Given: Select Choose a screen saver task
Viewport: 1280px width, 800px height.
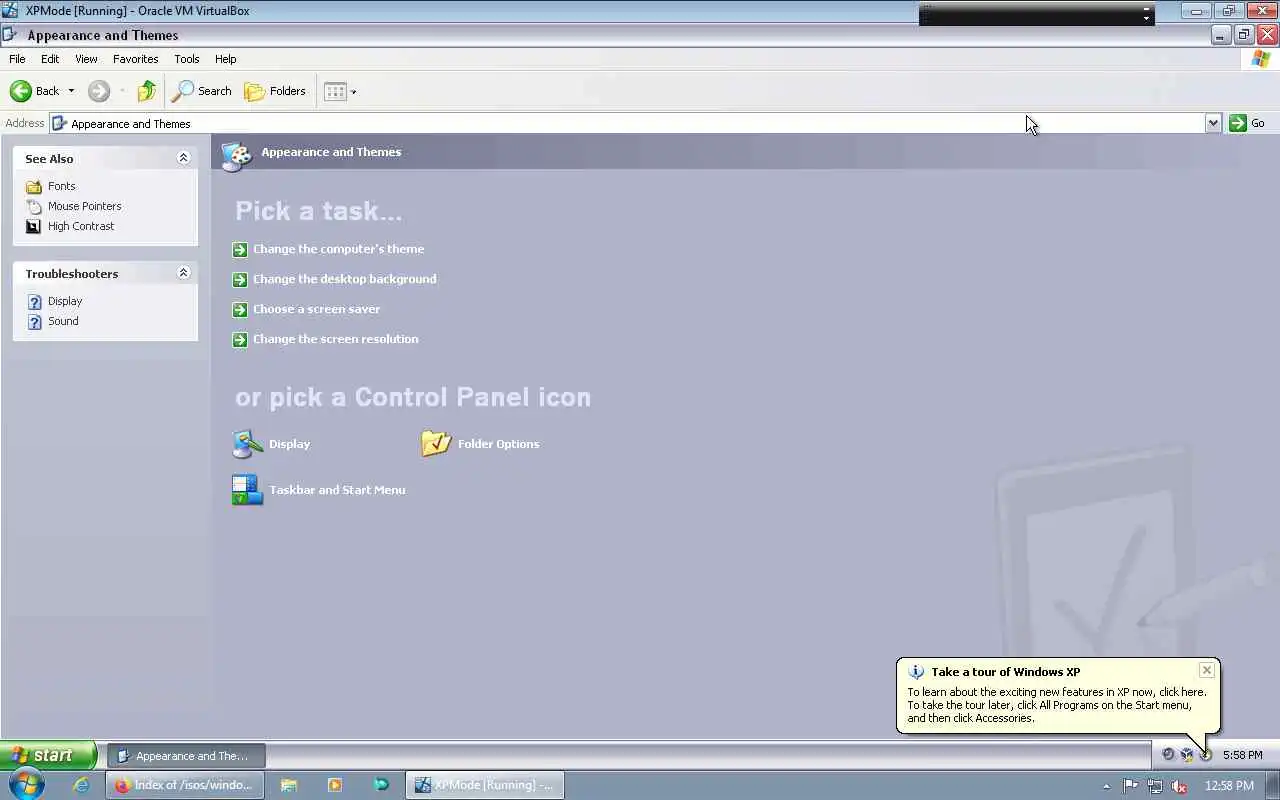Looking at the screenshot, I should tap(316, 309).
